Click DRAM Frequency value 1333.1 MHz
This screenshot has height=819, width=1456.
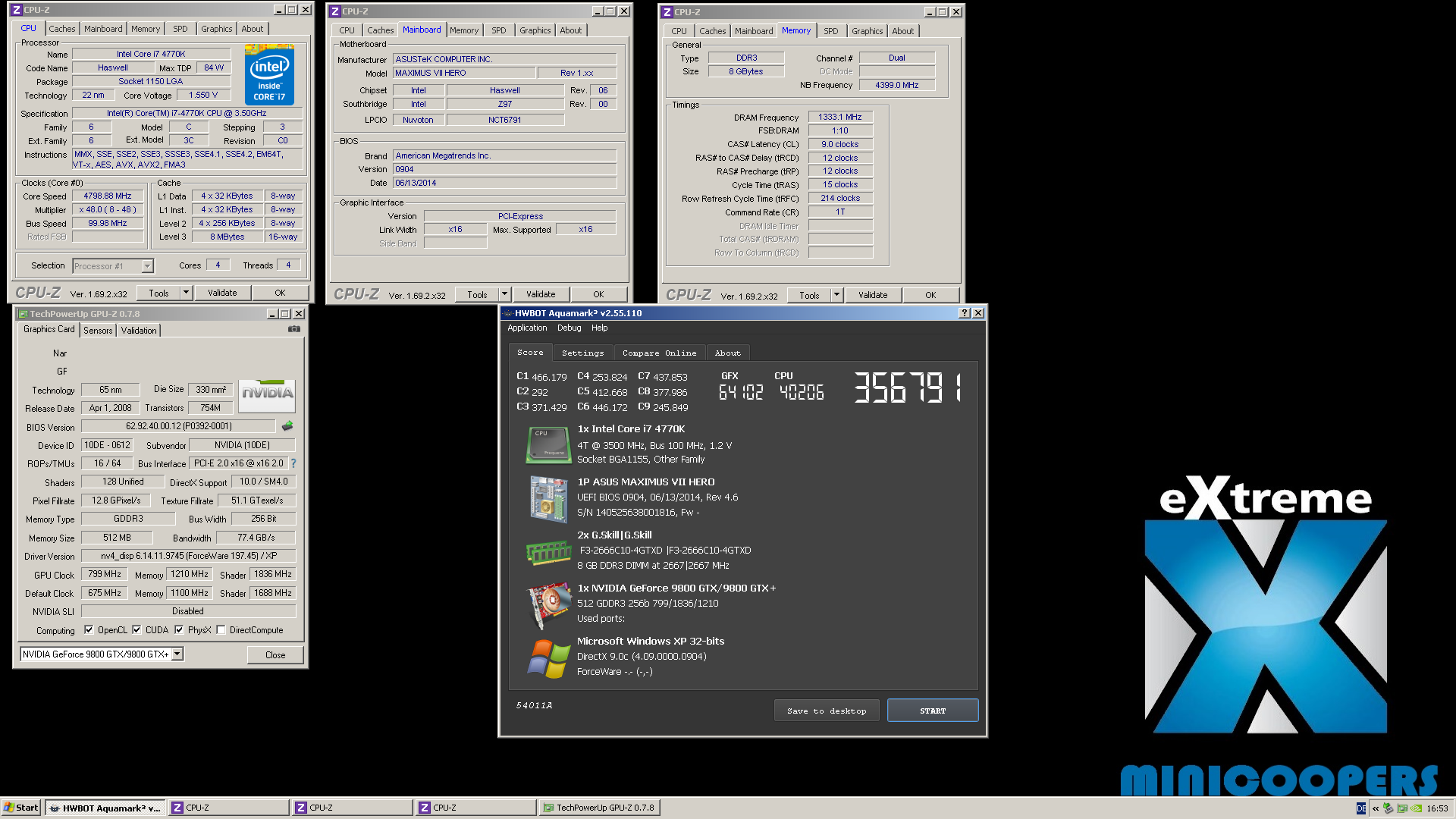pos(840,117)
